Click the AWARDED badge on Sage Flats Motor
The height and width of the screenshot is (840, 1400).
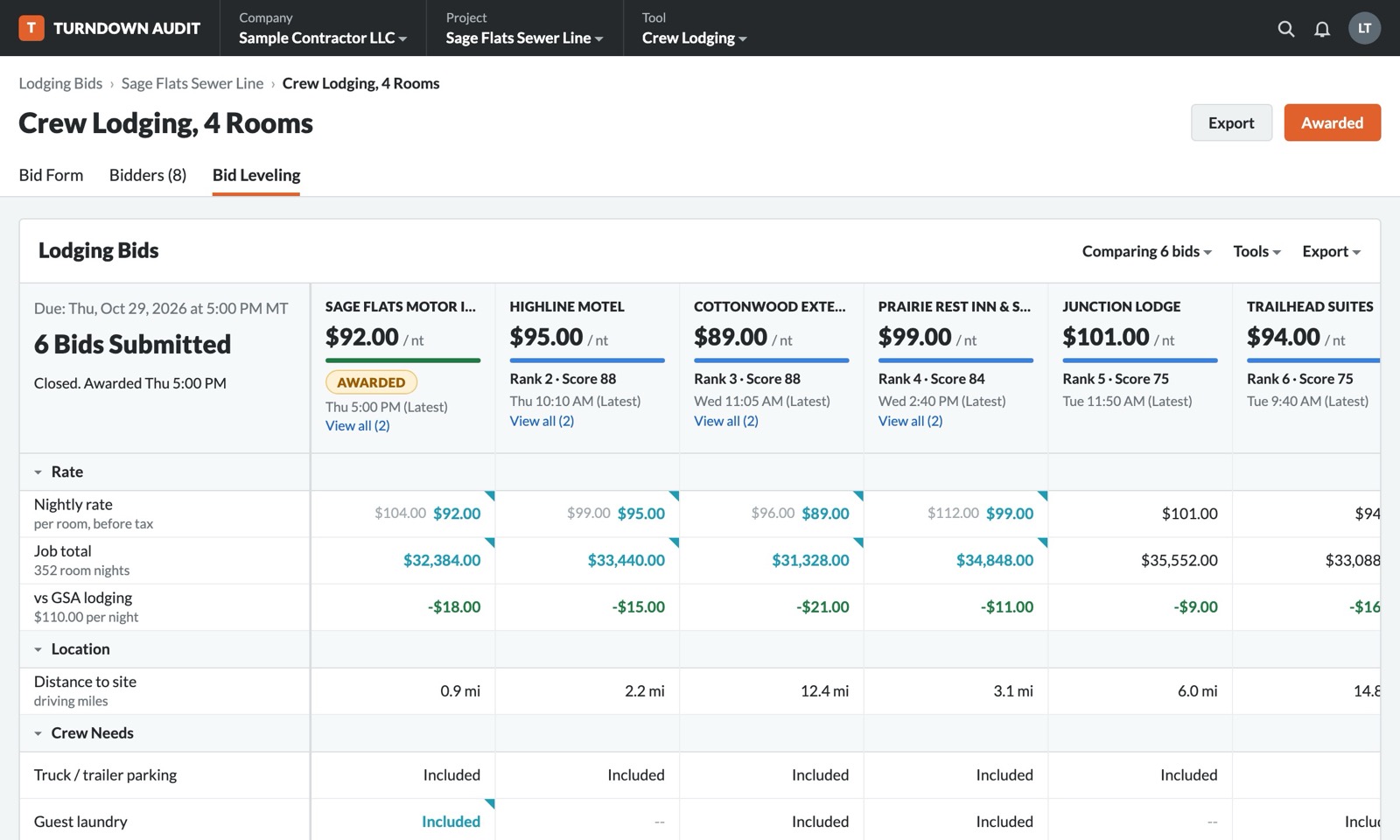pyautogui.click(x=371, y=382)
